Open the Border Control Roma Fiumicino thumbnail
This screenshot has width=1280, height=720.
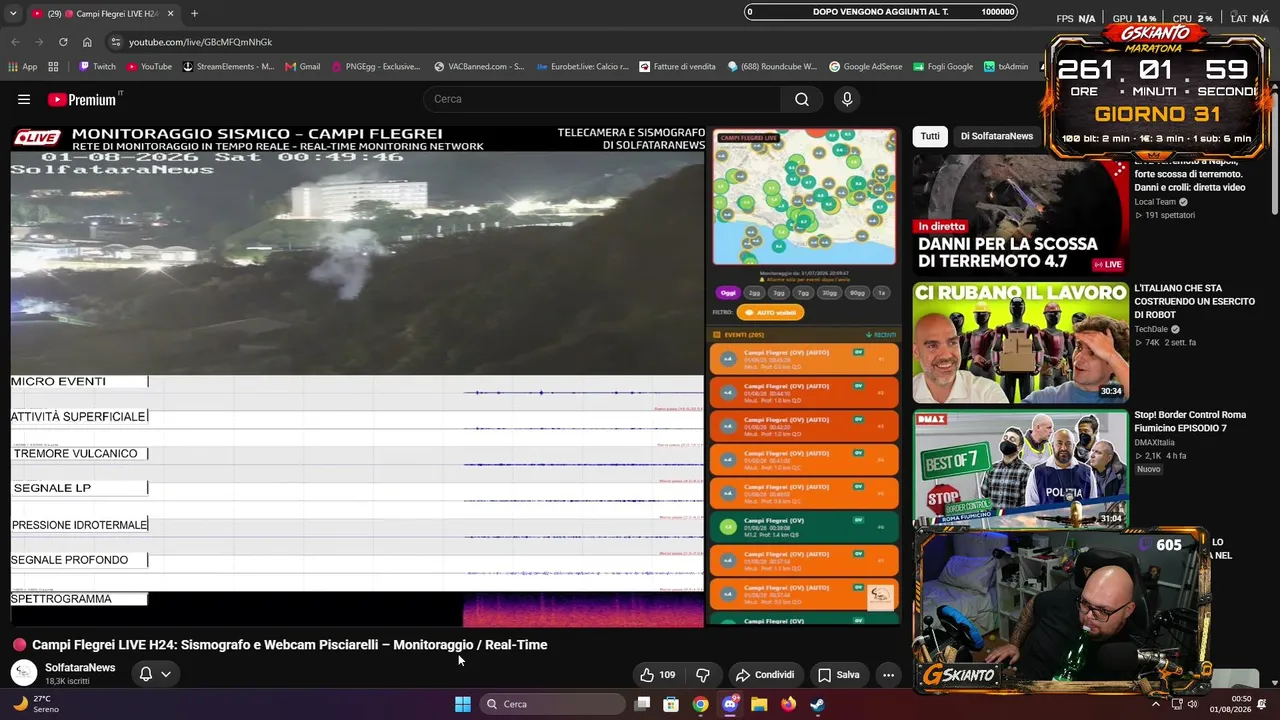pyautogui.click(x=1020, y=468)
